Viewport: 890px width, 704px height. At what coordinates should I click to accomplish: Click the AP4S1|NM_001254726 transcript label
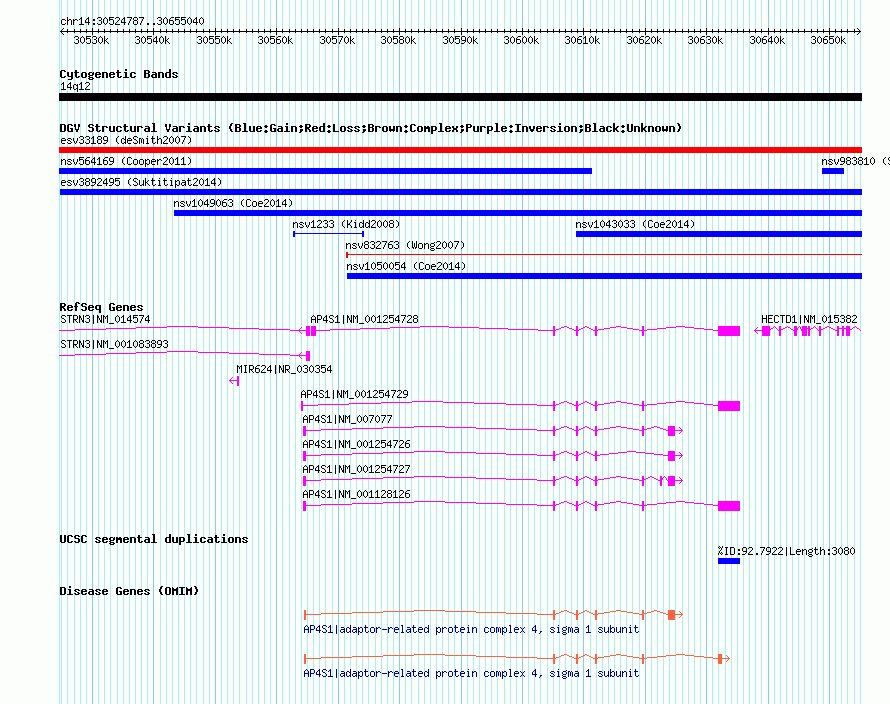pyautogui.click(x=356, y=444)
